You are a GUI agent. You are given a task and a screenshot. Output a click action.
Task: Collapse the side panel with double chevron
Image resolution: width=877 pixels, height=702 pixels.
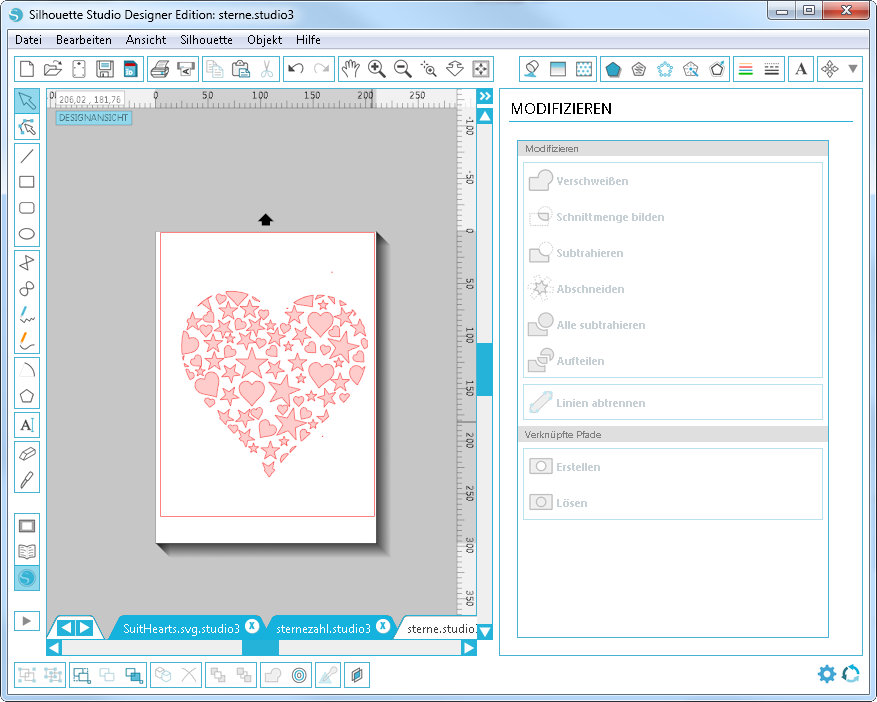coord(485,96)
